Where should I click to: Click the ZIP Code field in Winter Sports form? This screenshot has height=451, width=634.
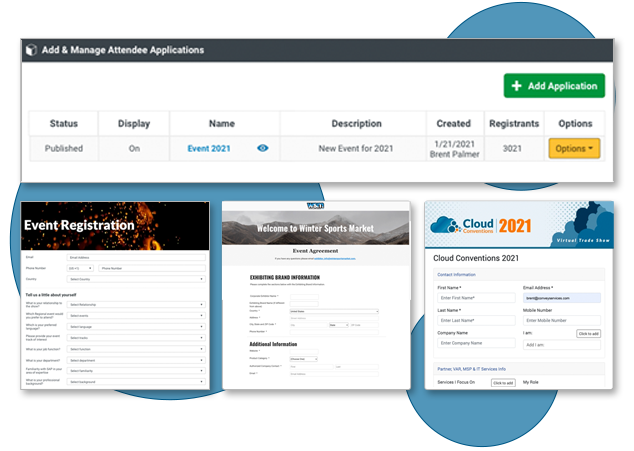coord(364,325)
